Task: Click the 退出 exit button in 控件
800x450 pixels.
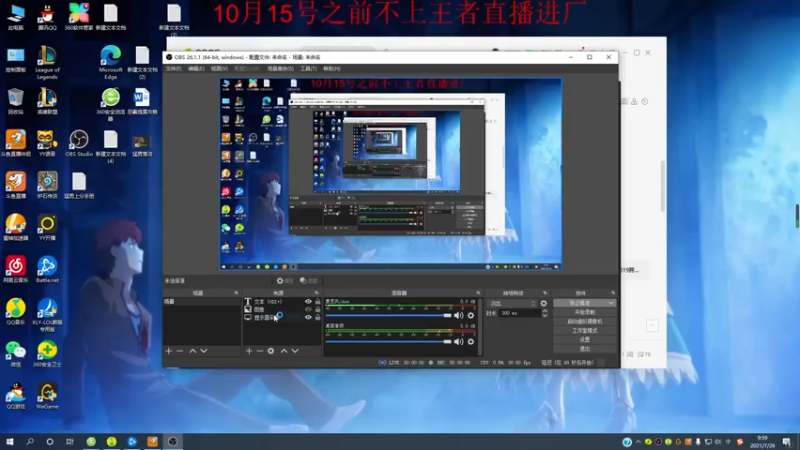Action: [585, 349]
